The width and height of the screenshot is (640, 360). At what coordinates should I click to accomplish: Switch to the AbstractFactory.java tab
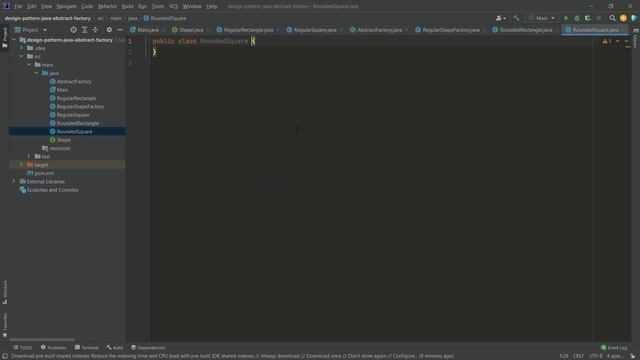coord(379,30)
